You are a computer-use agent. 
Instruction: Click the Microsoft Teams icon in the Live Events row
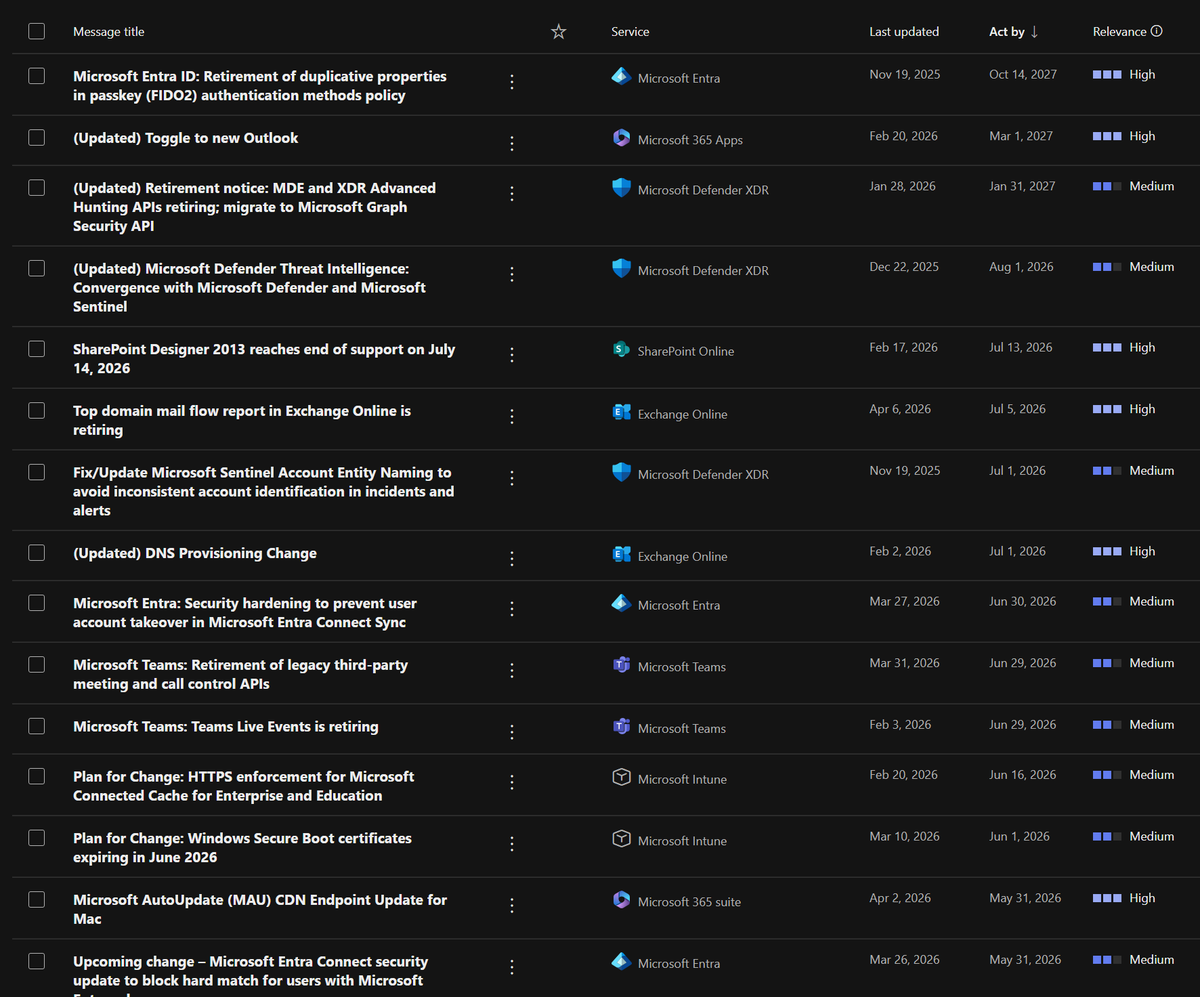point(621,727)
